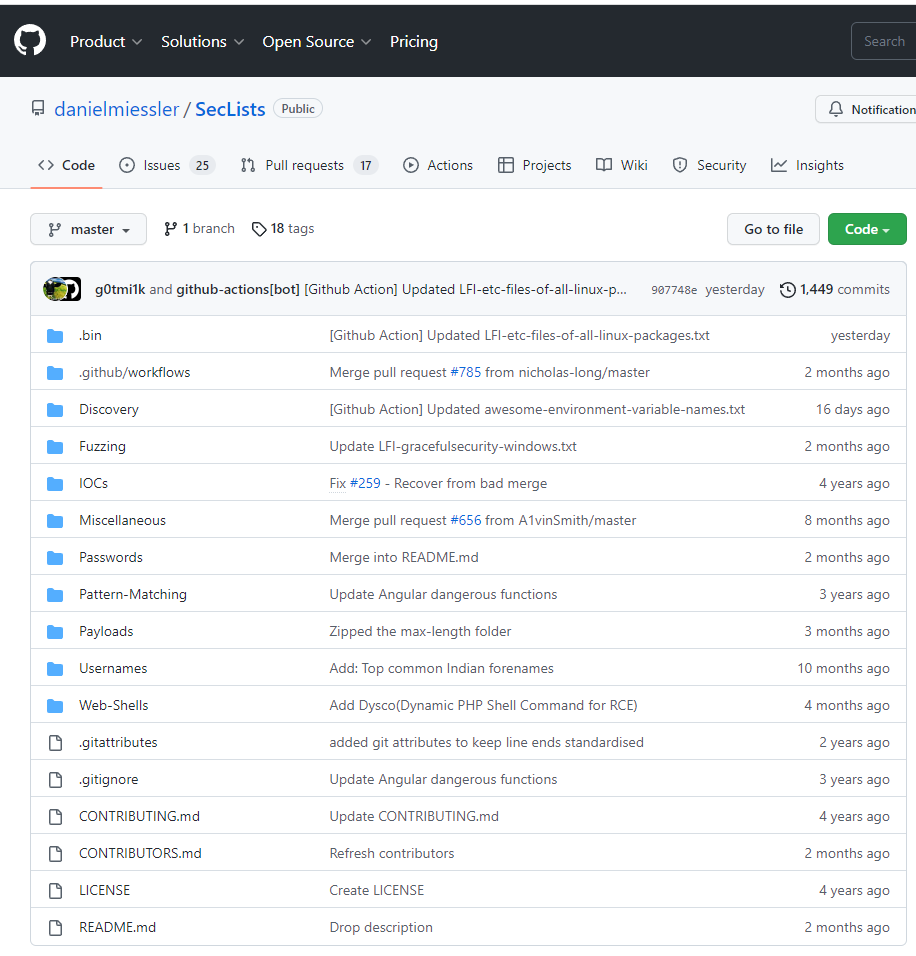Screen dimensions: 916x956
Task: Click the GitHub Octocat logo
Action: [30, 41]
